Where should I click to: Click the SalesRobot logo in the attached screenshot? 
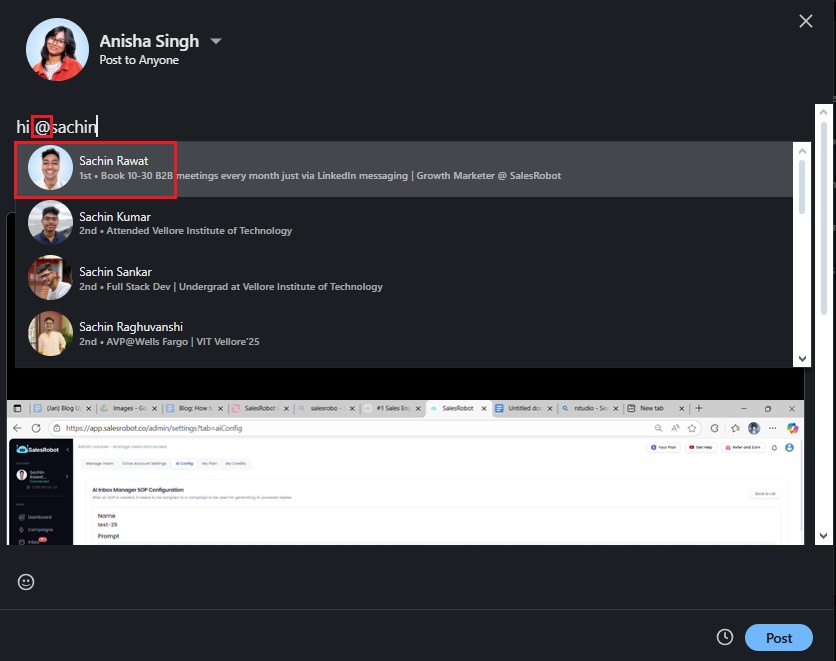click(x=38, y=449)
